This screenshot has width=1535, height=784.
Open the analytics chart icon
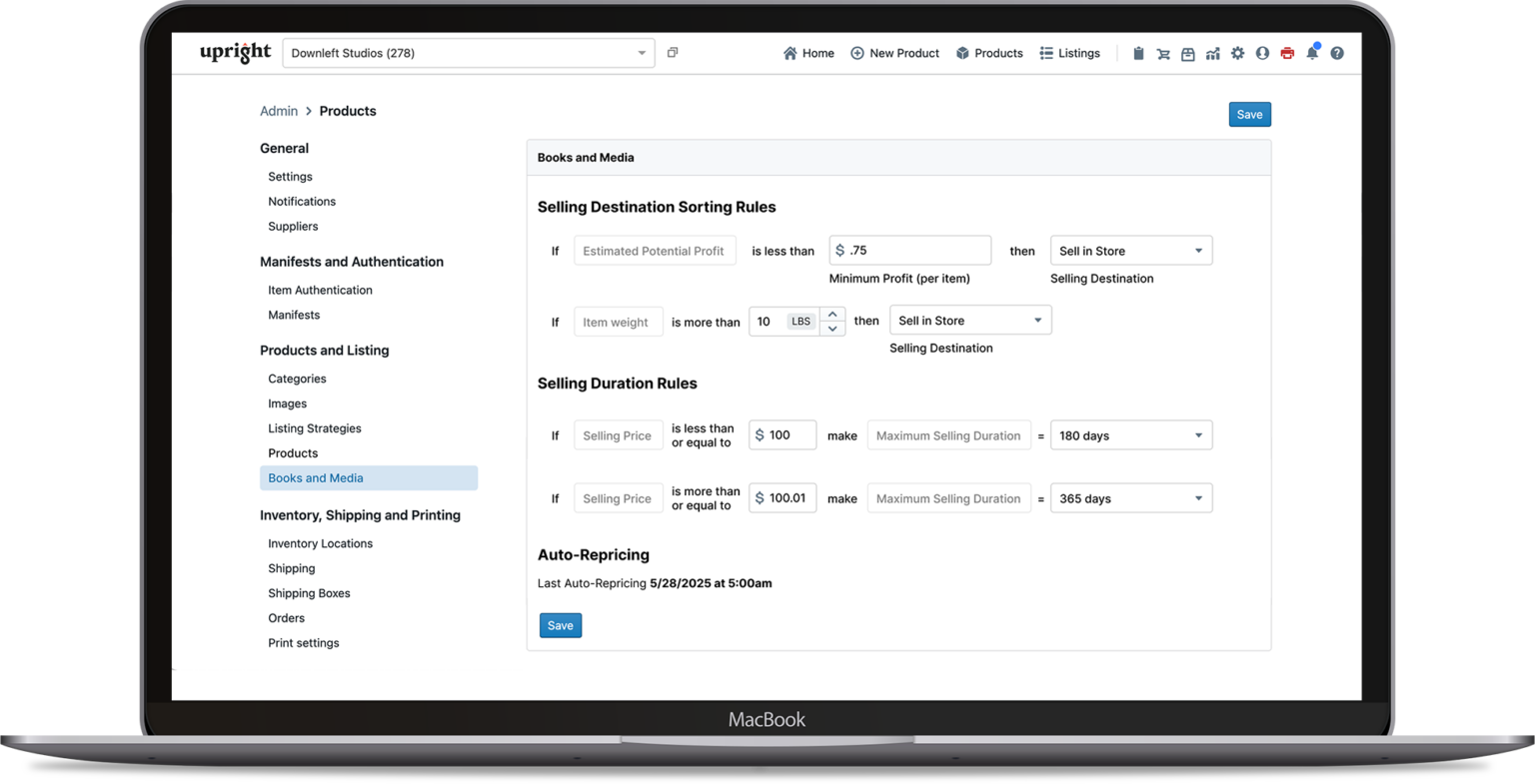click(x=1212, y=54)
